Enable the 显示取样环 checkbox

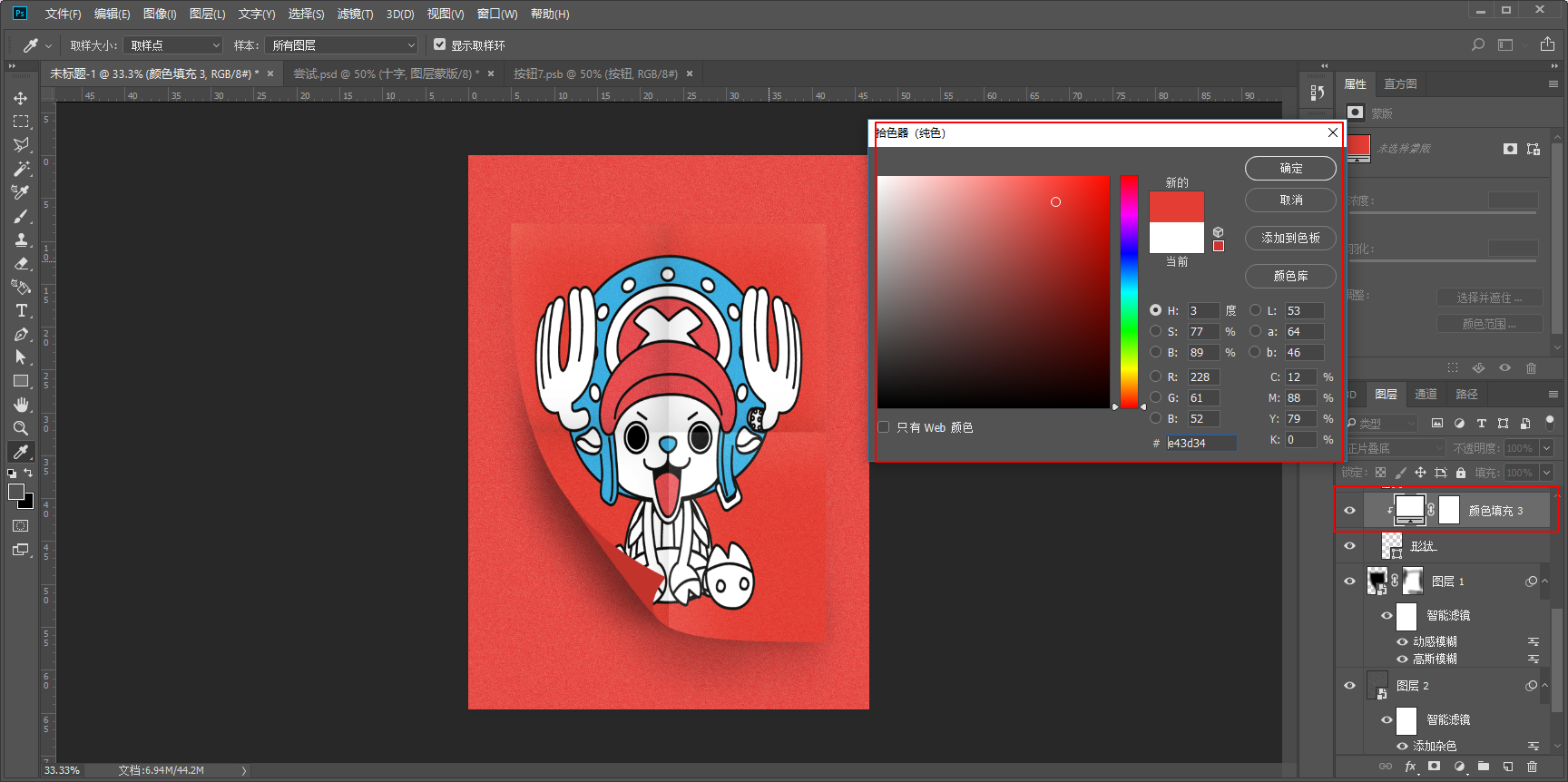pyautogui.click(x=440, y=44)
